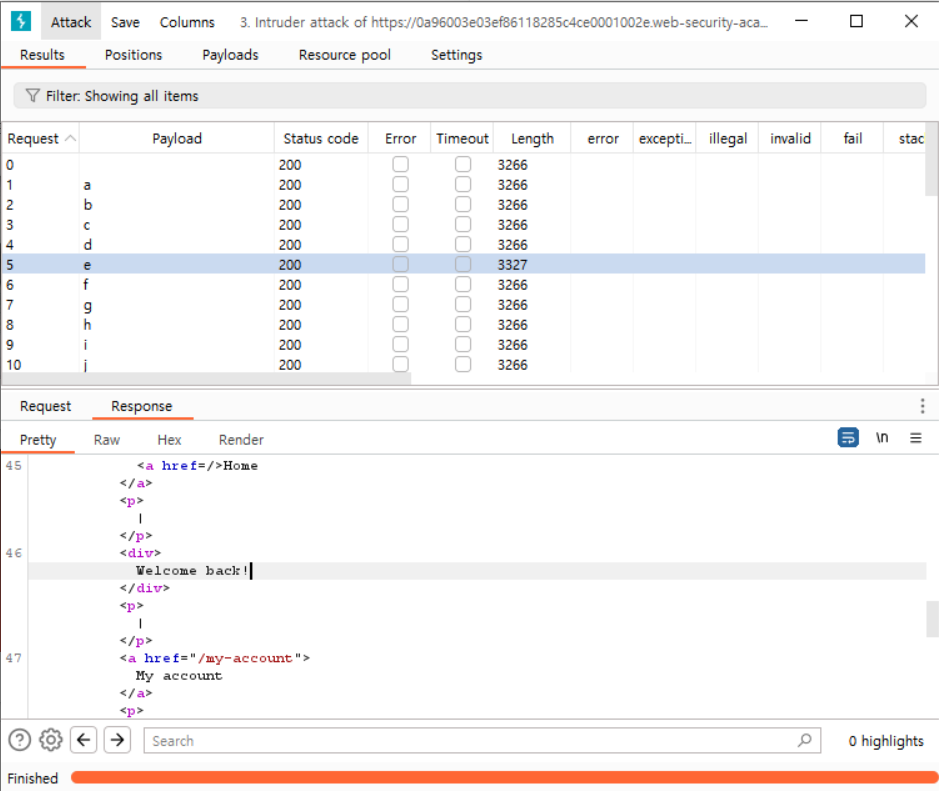Switch to the Settings tab

click(x=457, y=55)
